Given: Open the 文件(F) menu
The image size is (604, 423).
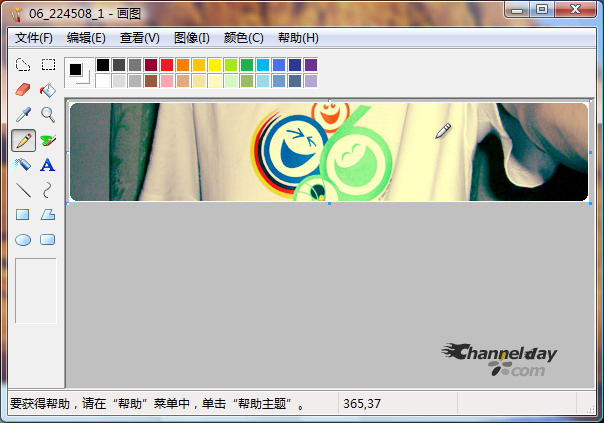Looking at the screenshot, I should tap(34, 38).
